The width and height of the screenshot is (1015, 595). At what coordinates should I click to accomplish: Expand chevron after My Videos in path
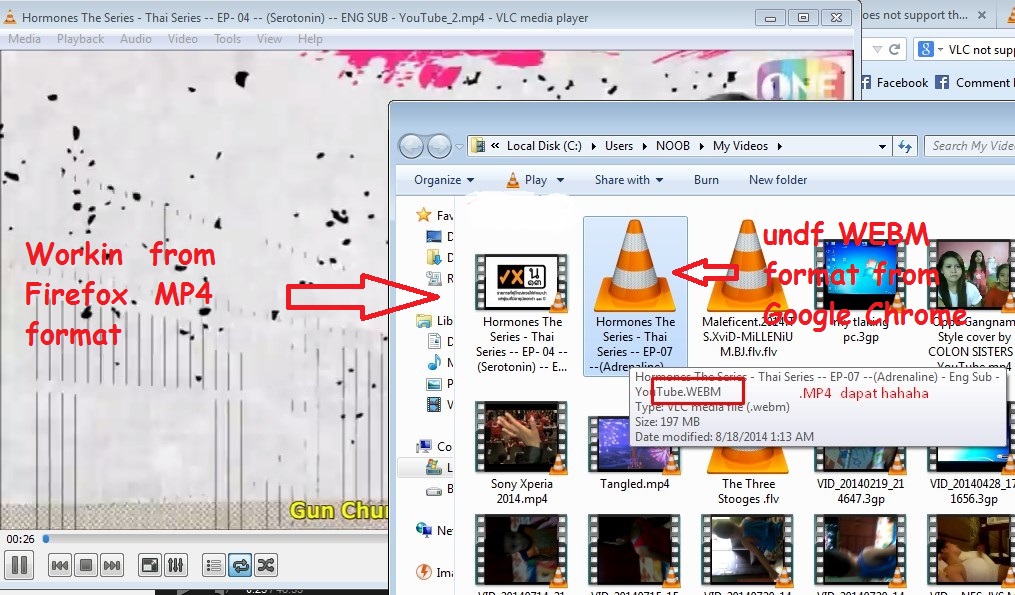tap(779, 146)
